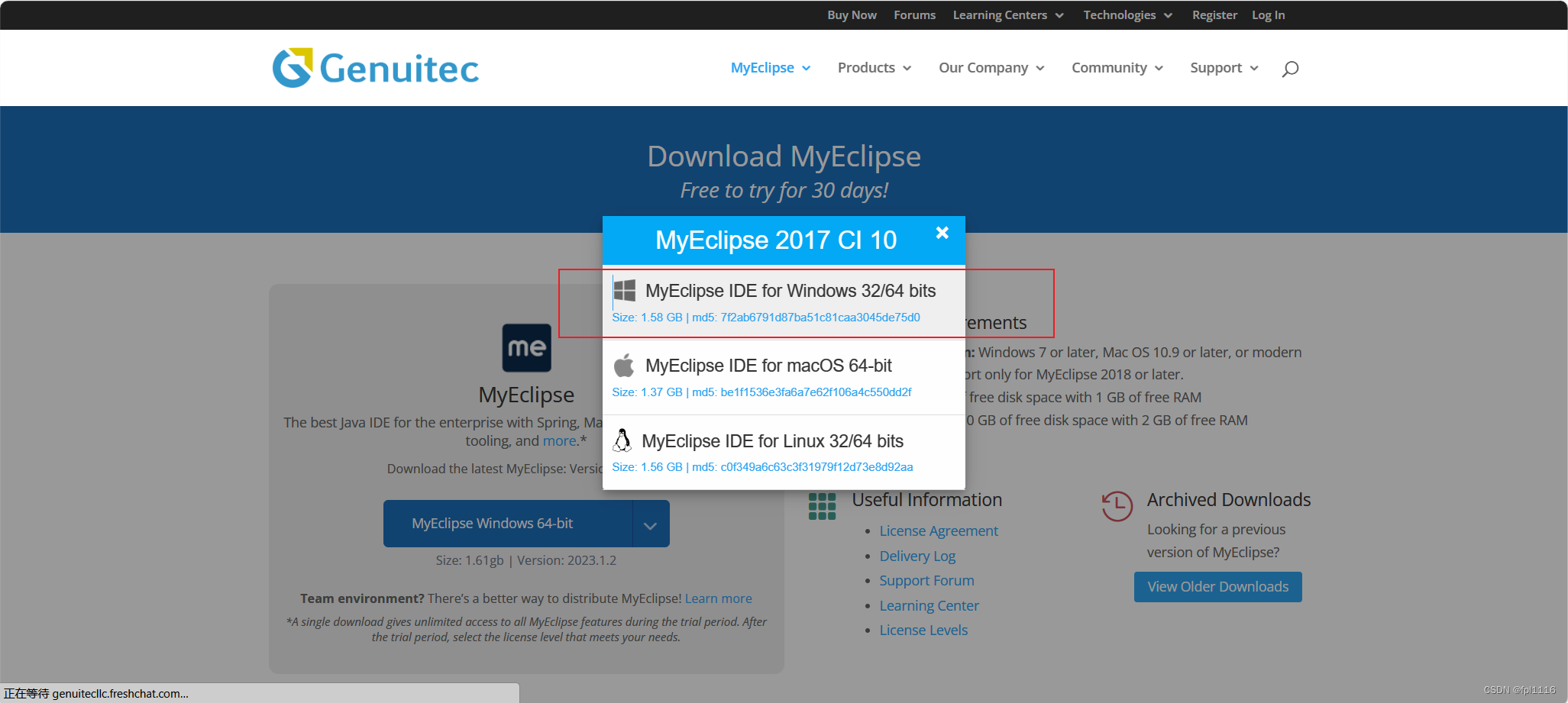Image resolution: width=1568 pixels, height=703 pixels.
Task: Open the License Agreement link
Action: (x=938, y=530)
